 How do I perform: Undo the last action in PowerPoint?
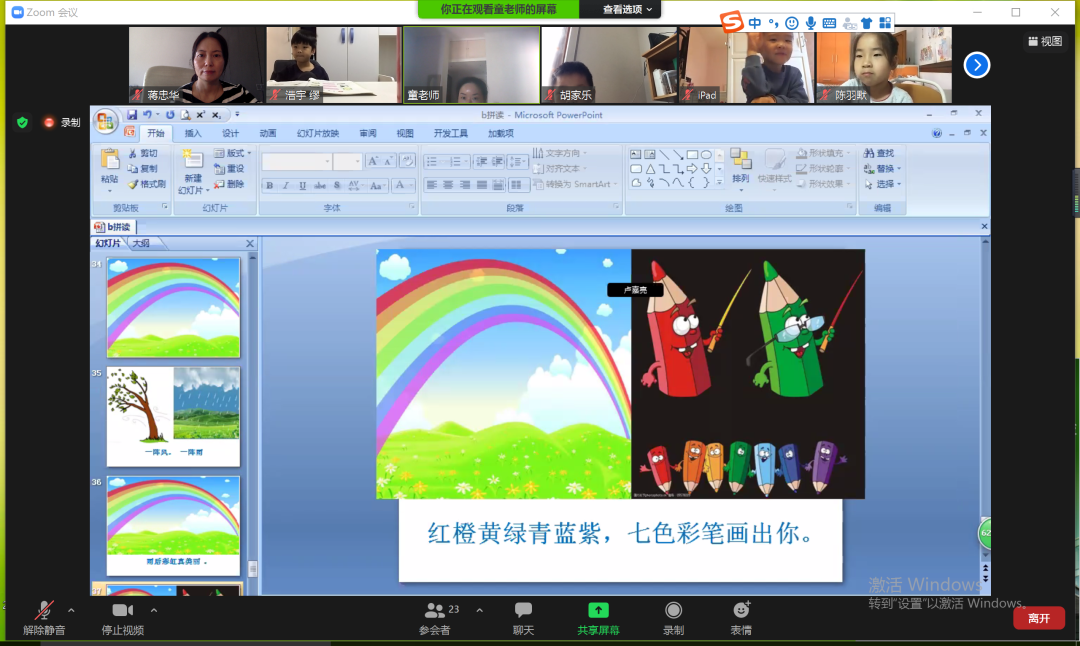(x=147, y=115)
